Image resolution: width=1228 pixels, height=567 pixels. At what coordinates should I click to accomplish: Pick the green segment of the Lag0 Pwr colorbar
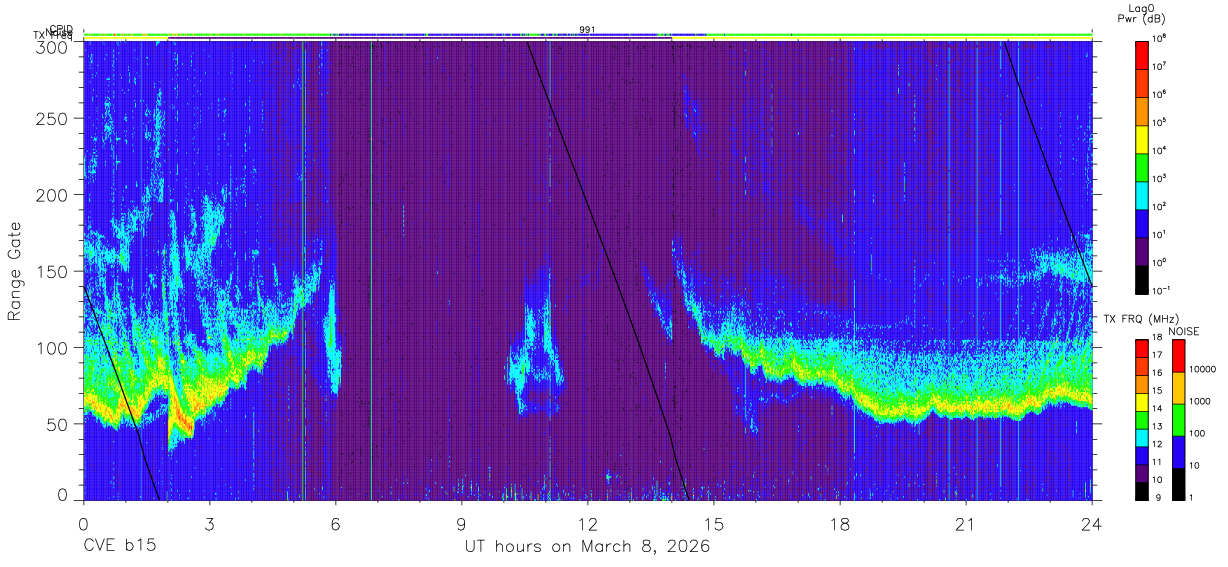point(1142,166)
